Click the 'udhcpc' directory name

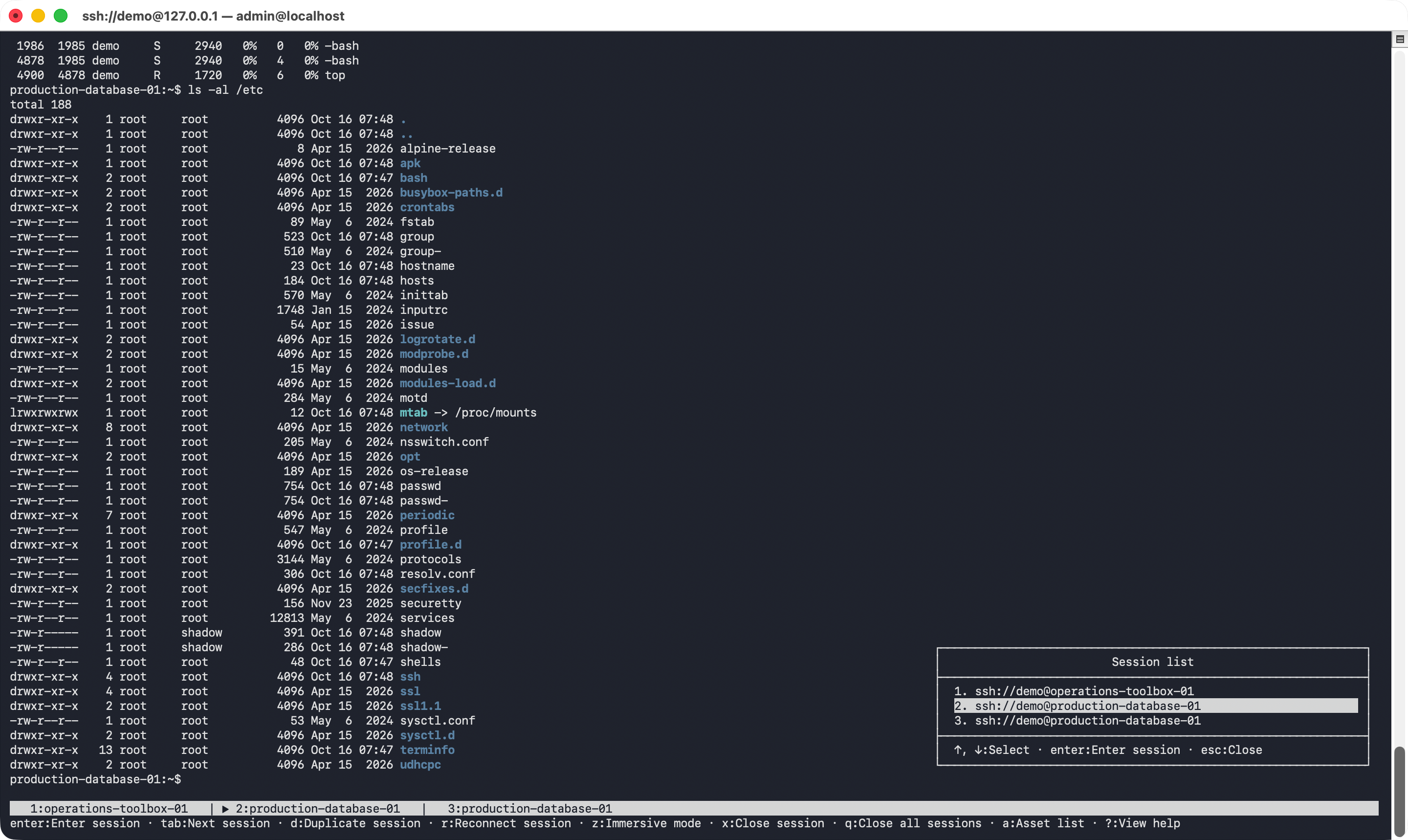point(420,765)
